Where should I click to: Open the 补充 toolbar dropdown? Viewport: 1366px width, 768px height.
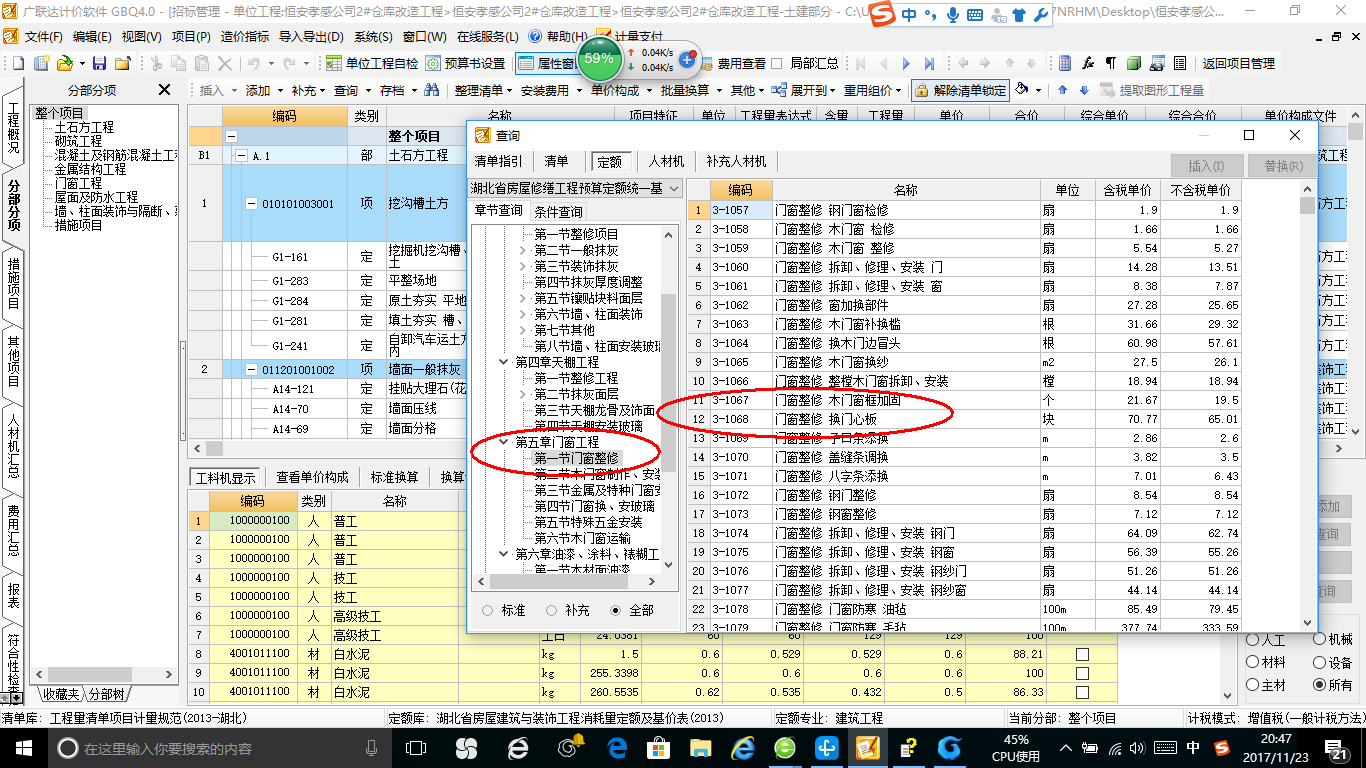point(309,90)
